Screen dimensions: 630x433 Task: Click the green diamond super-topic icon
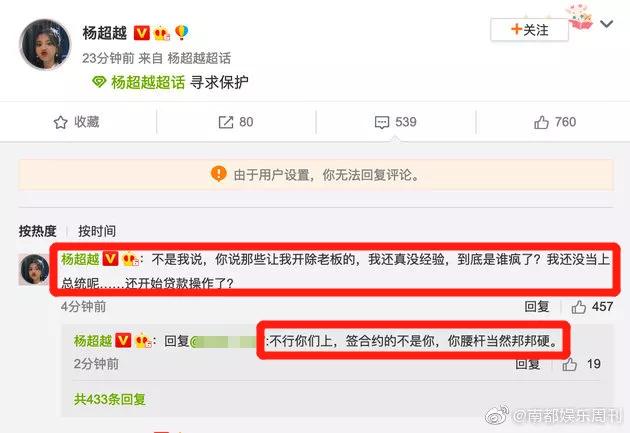click(99, 82)
